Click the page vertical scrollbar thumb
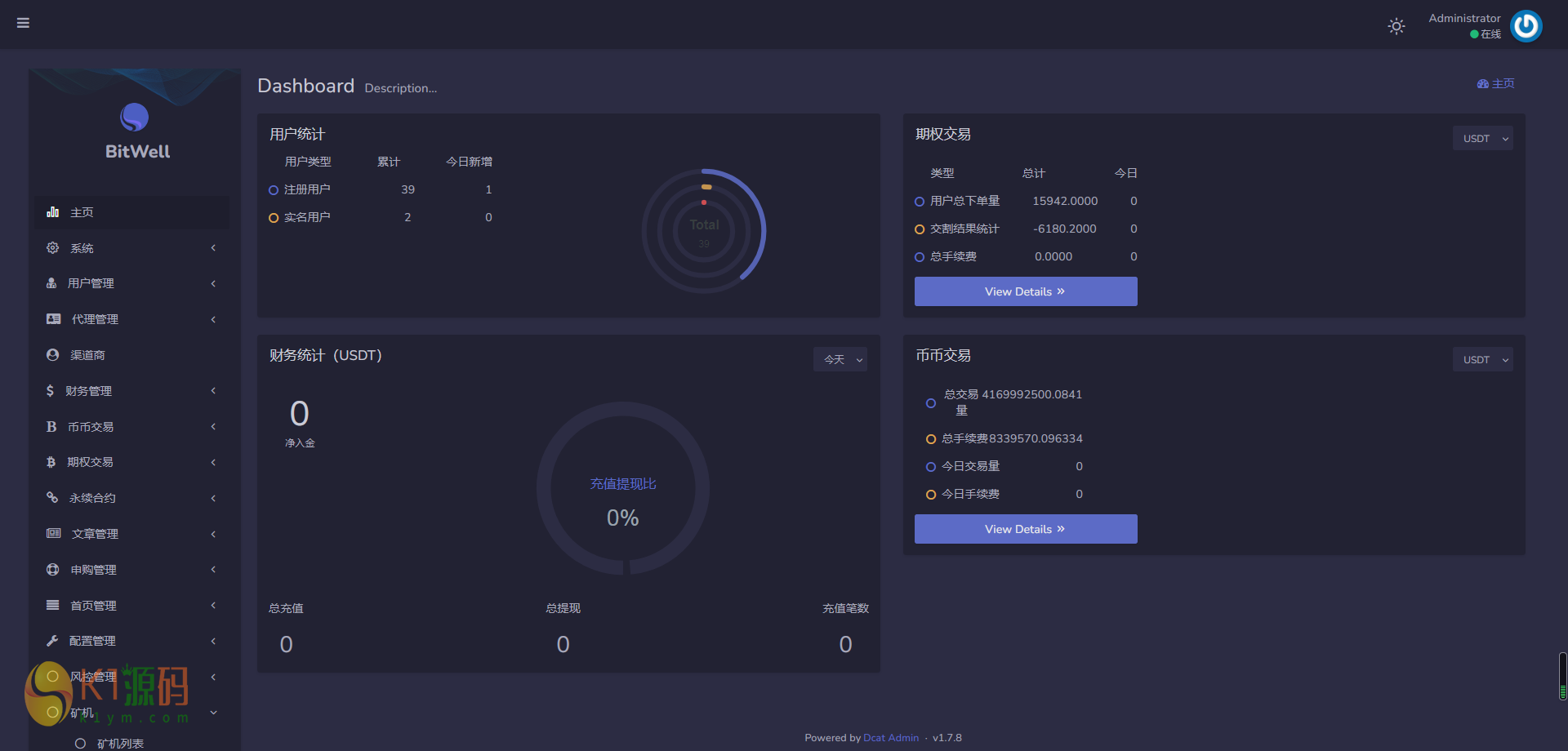 pyautogui.click(x=1562, y=676)
